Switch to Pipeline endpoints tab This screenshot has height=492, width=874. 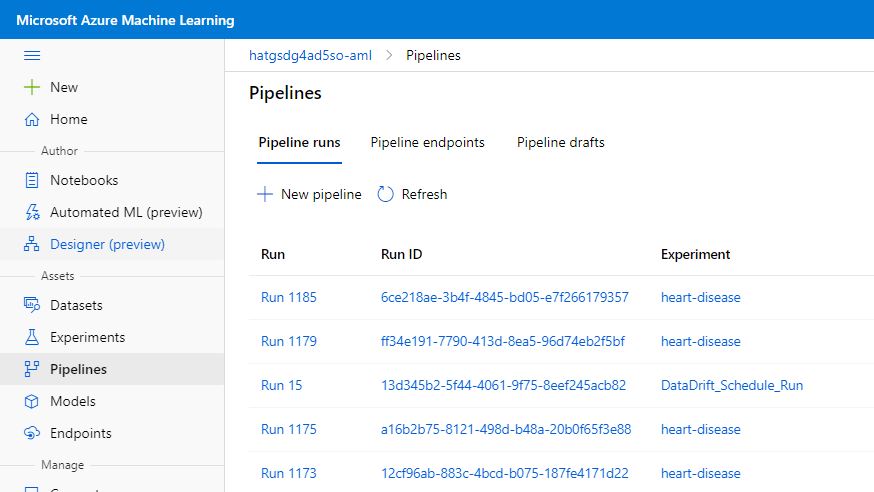[x=428, y=143]
